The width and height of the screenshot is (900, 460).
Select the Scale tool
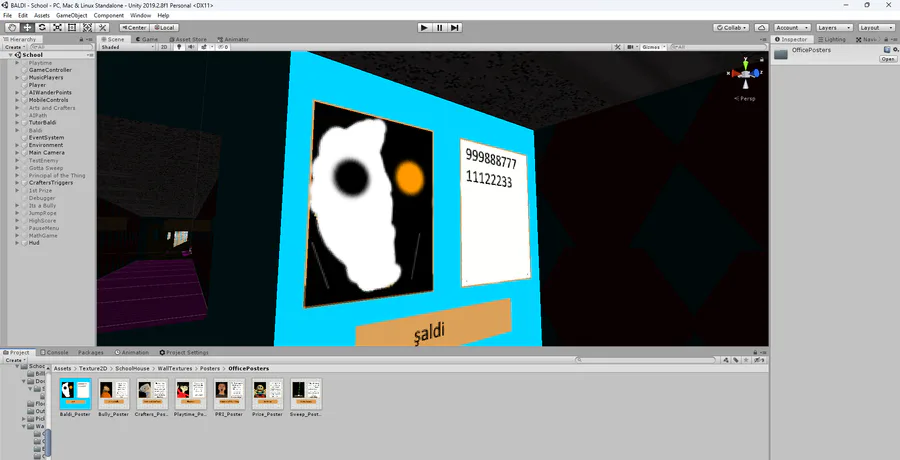coord(57,28)
